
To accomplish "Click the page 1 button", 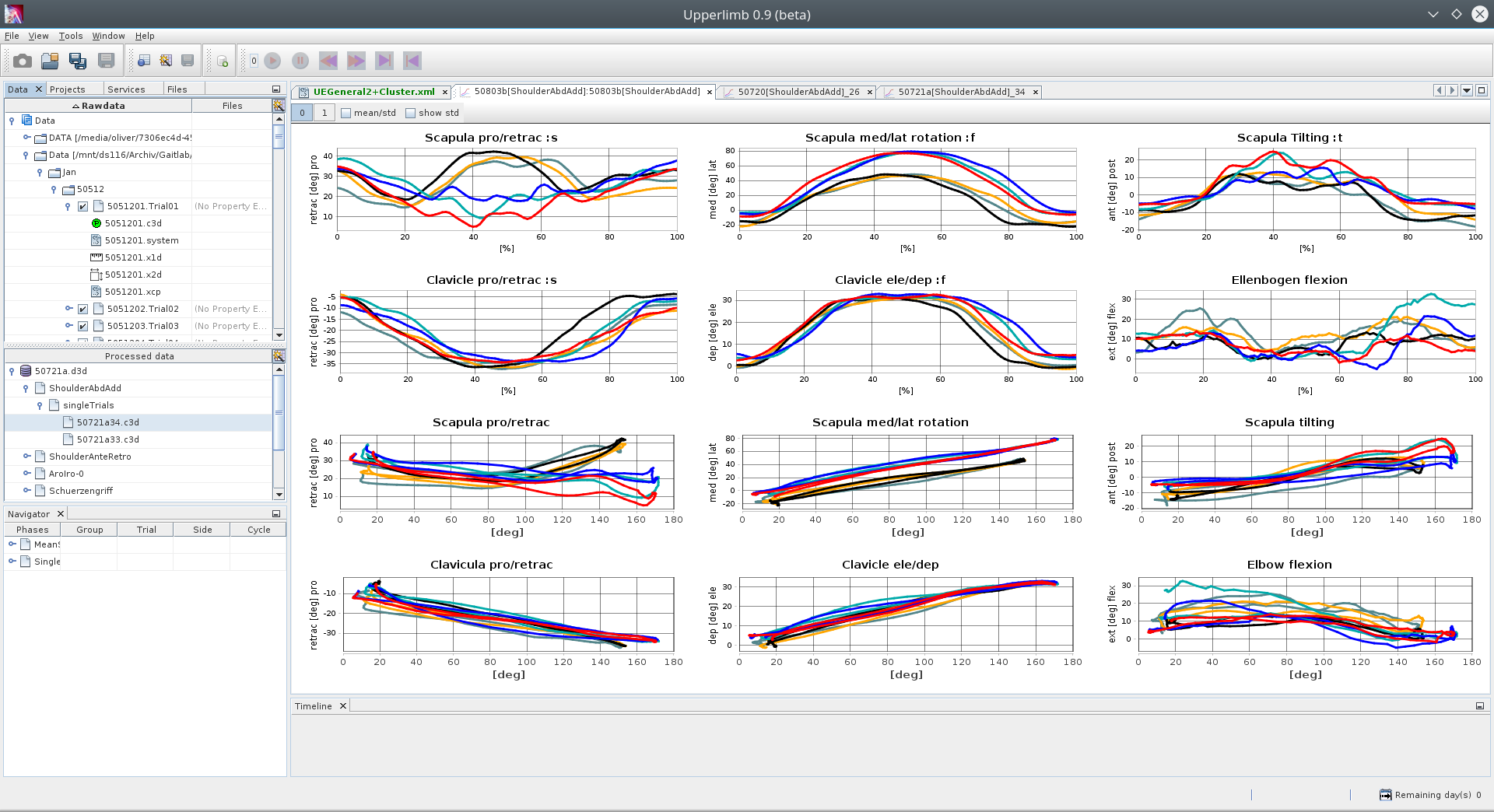I will click(x=324, y=114).
